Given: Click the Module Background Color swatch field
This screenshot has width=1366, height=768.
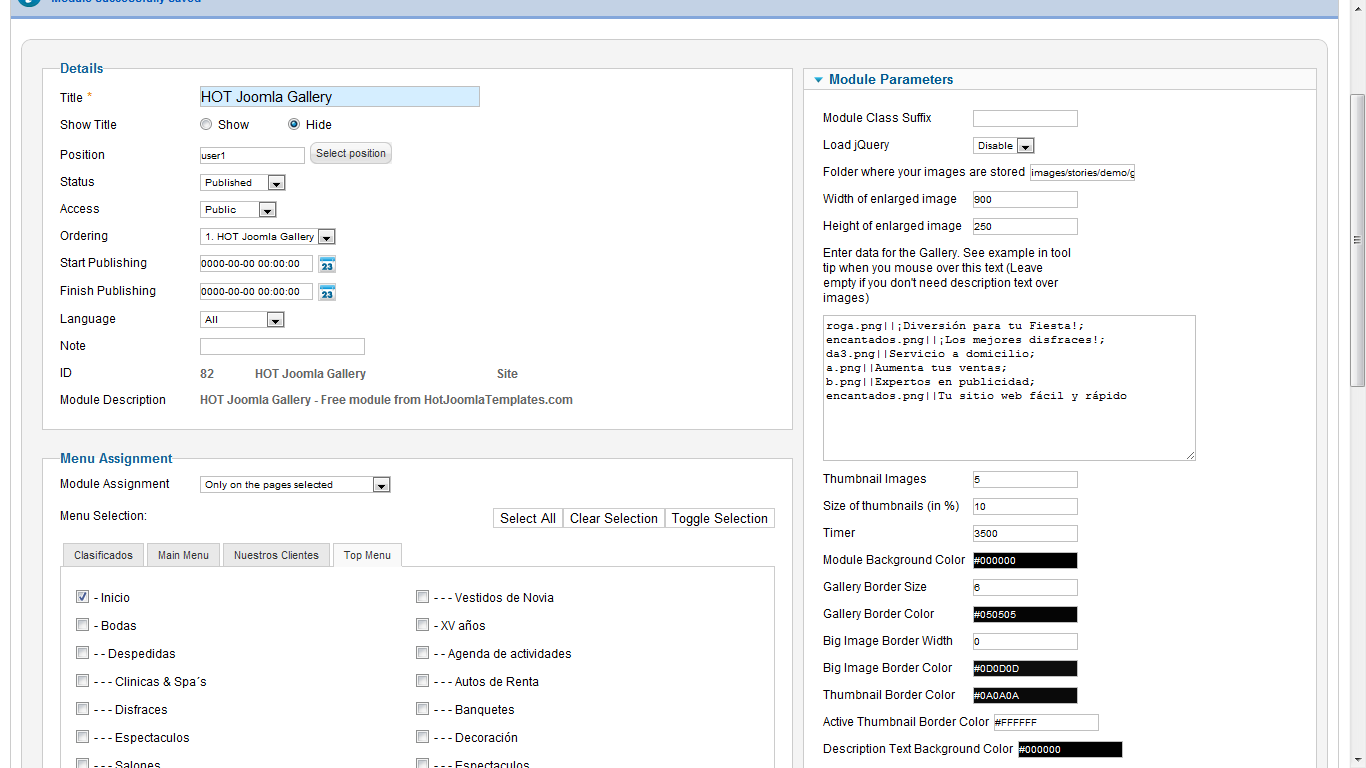Looking at the screenshot, I should 1025,561.
